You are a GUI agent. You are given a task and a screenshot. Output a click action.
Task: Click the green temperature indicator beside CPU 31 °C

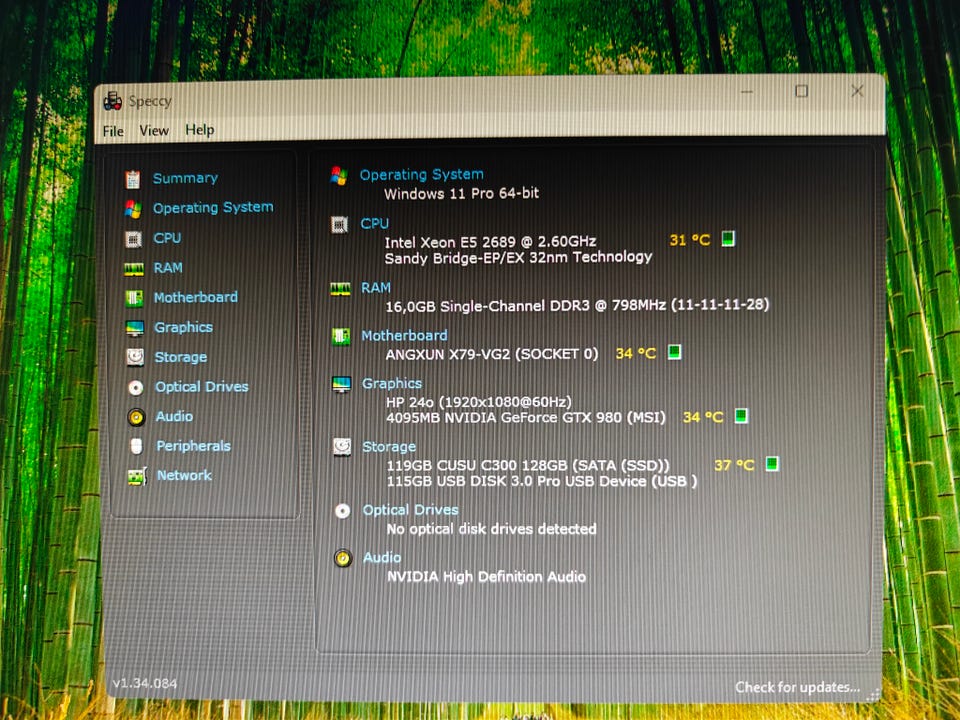click(x=728, y=238)
